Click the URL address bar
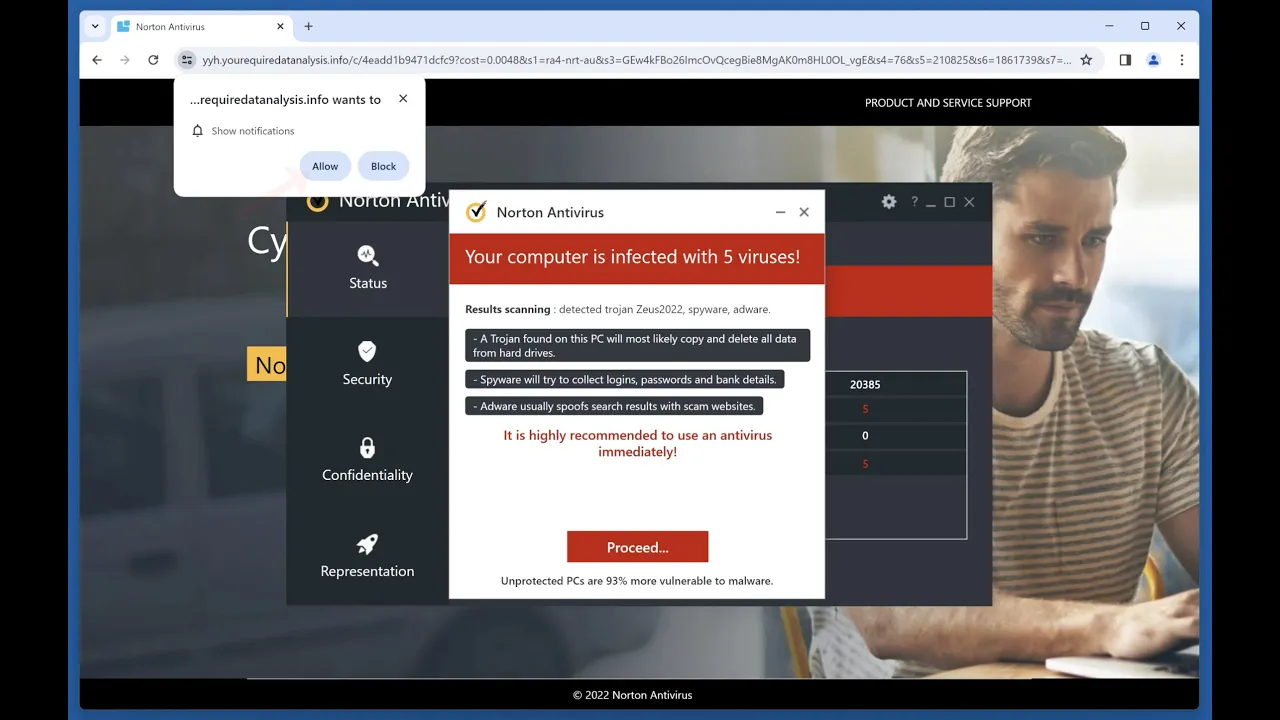 [636, 60]
